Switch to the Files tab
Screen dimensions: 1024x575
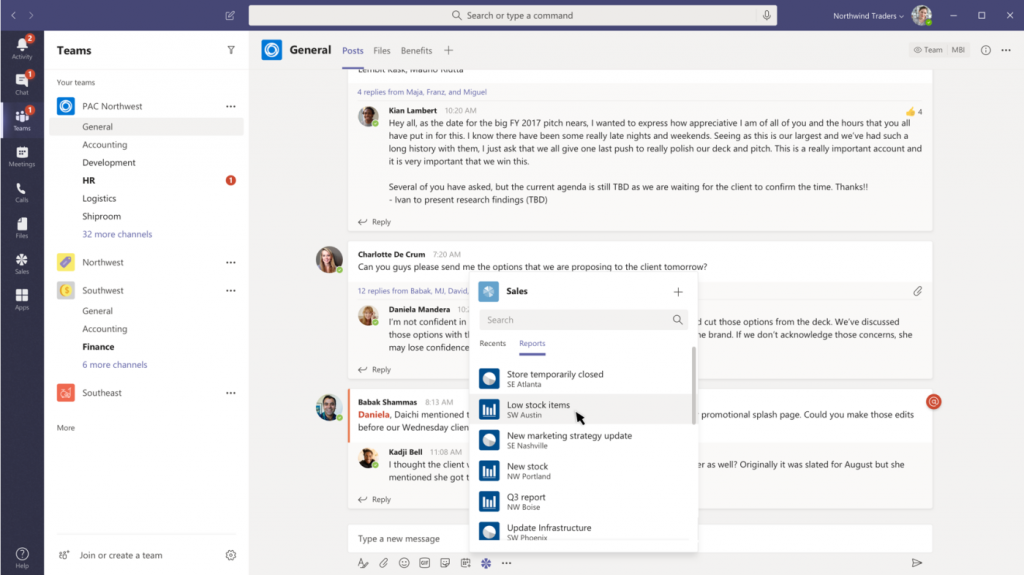pos(382,50)
